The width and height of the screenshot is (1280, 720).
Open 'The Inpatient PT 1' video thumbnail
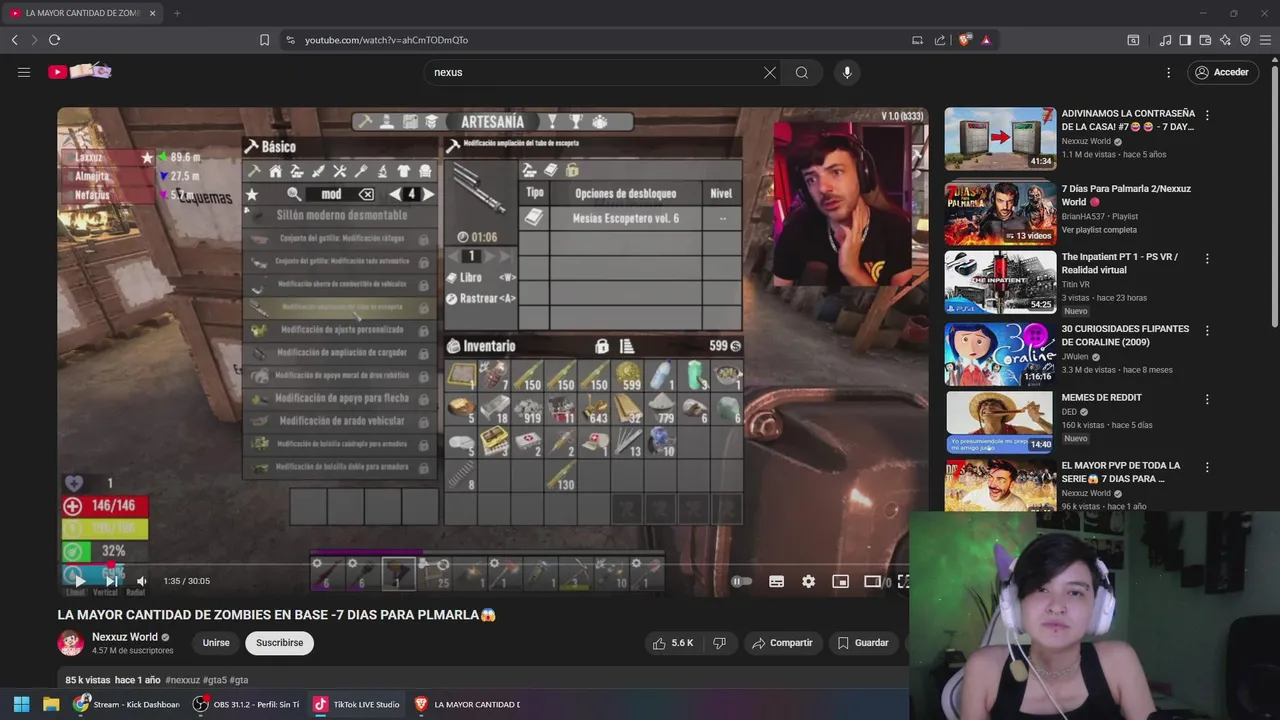click(1000, 282)
